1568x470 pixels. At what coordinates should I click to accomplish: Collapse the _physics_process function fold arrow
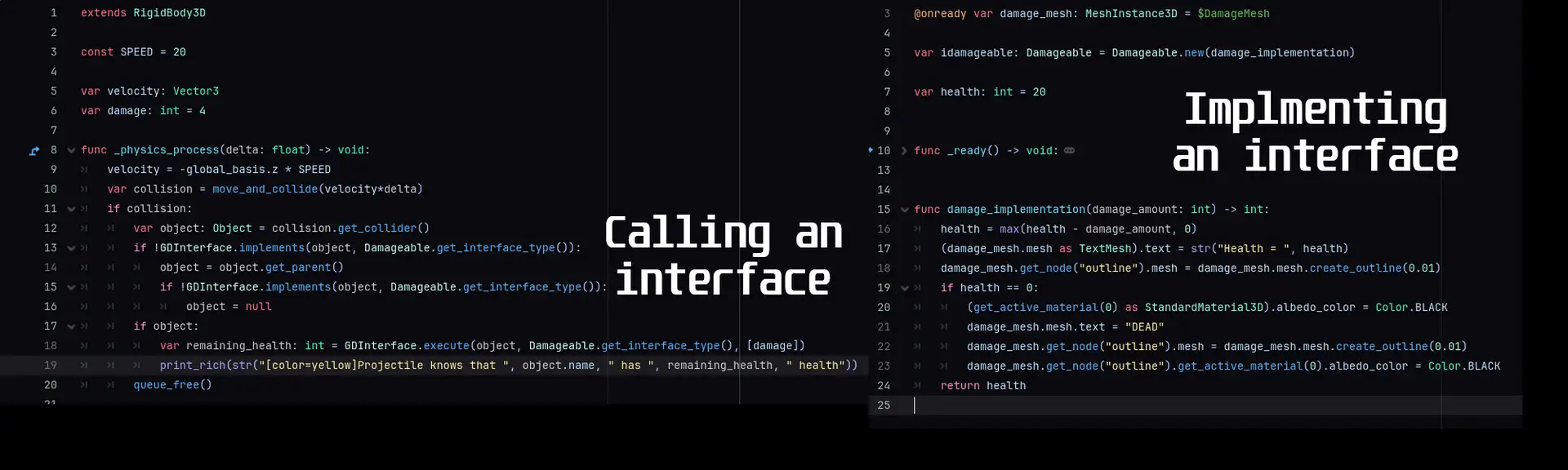(71, 151)
